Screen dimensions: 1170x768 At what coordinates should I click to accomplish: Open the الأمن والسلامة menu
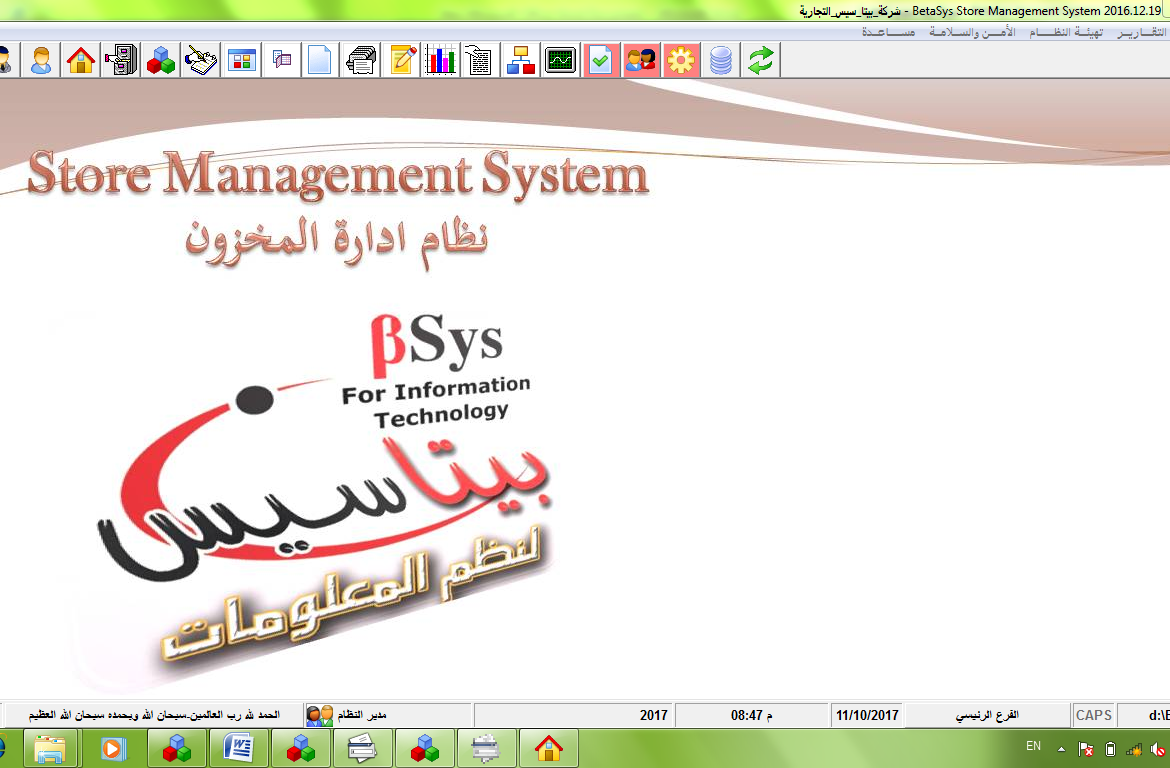pos(972,32)
